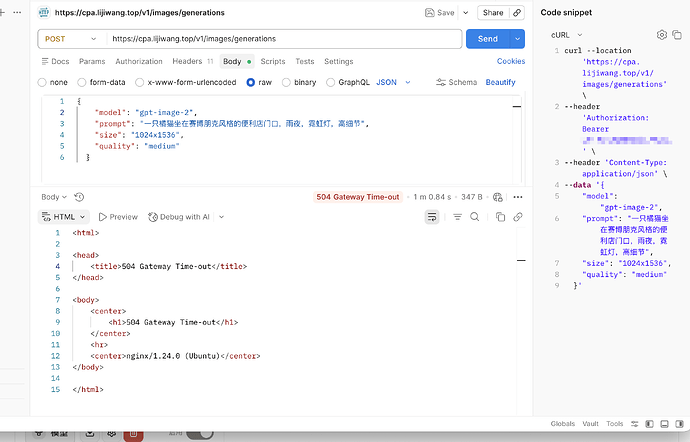Click the Schema sliders icon
Image resolution: width=690 pixels, height=442 pixels.
coord(440,82)
